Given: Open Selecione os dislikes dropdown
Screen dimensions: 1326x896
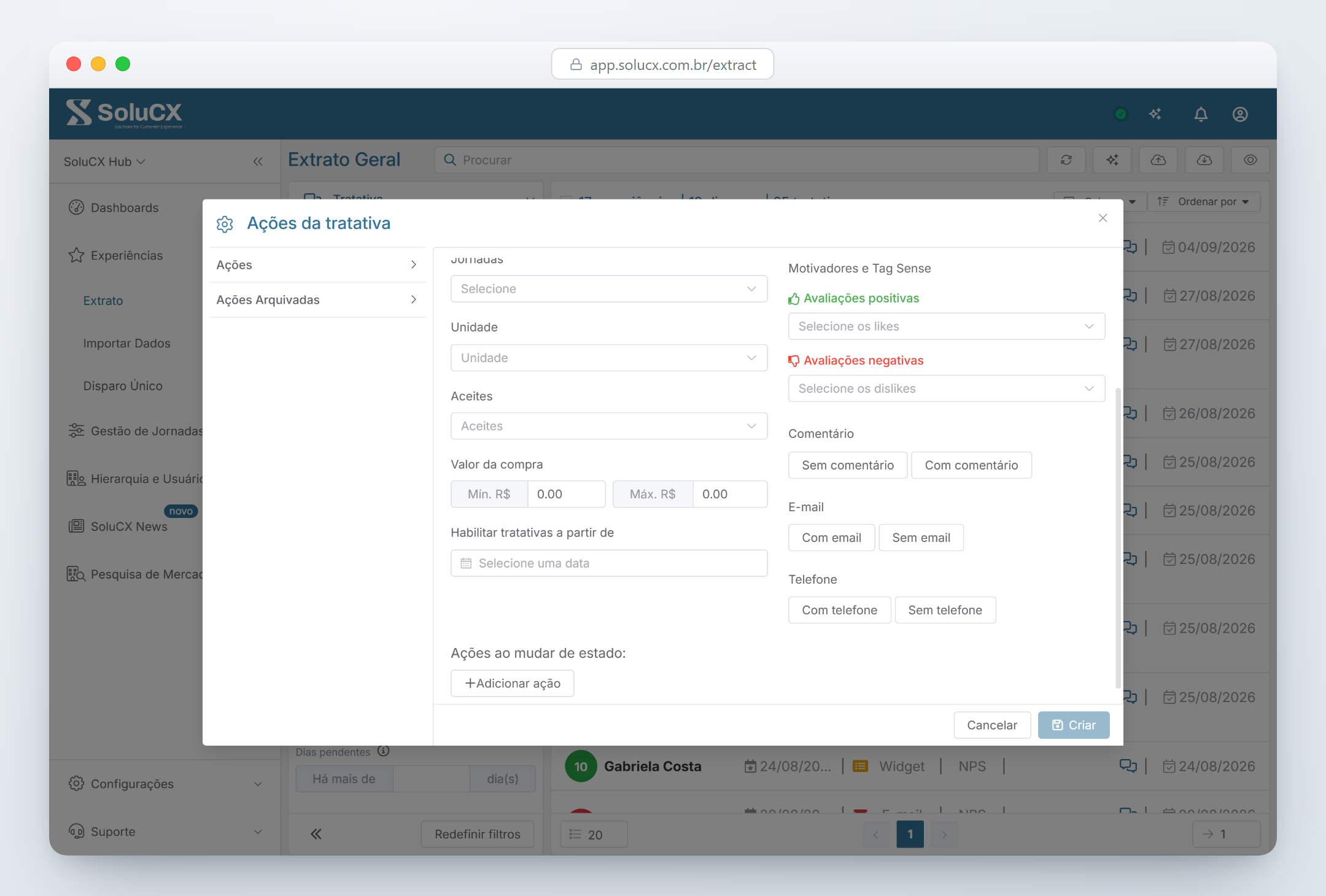Looking at the screenshot, I should (x=947, y=388).
